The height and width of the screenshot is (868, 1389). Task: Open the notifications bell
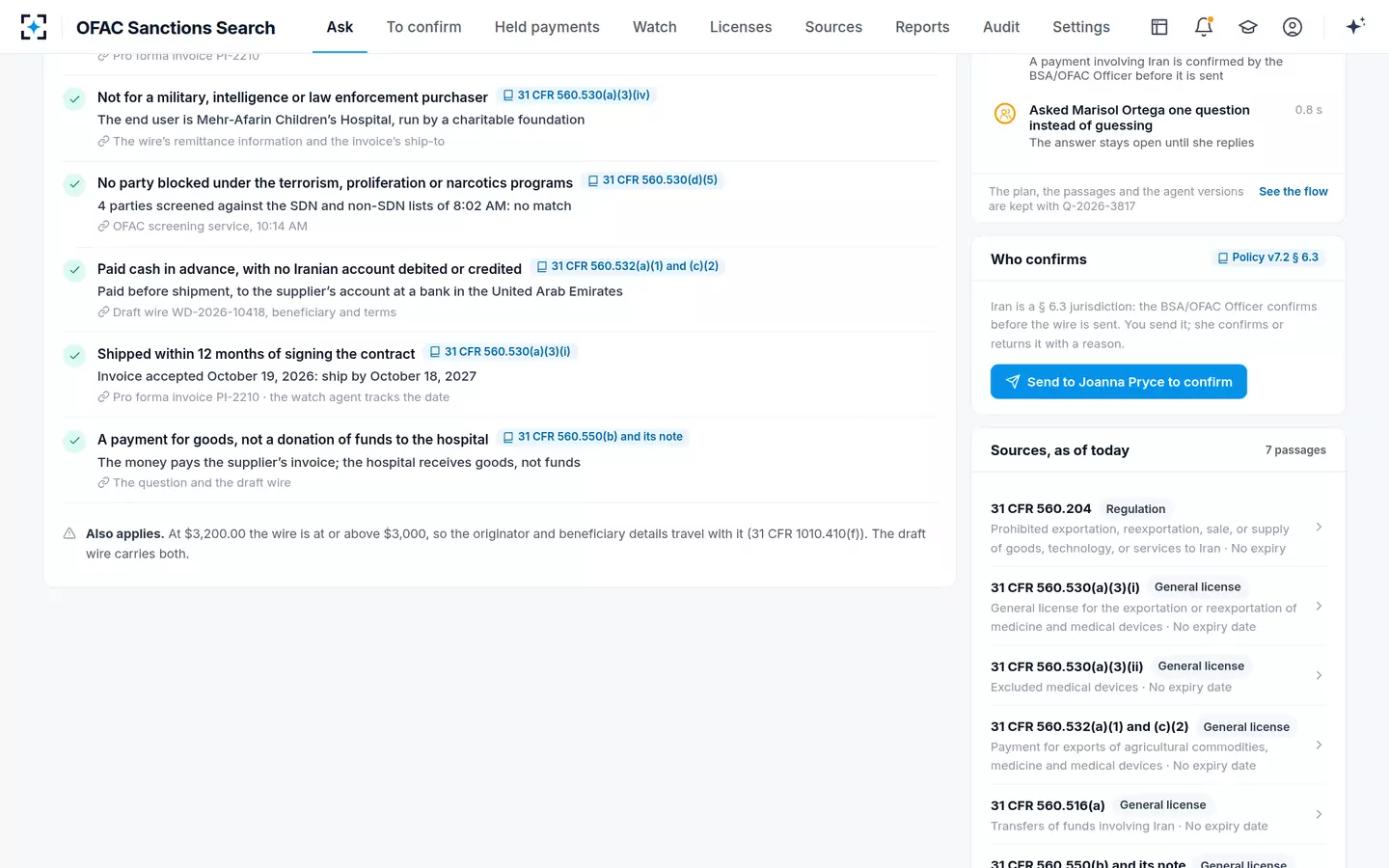point(1204,27)
